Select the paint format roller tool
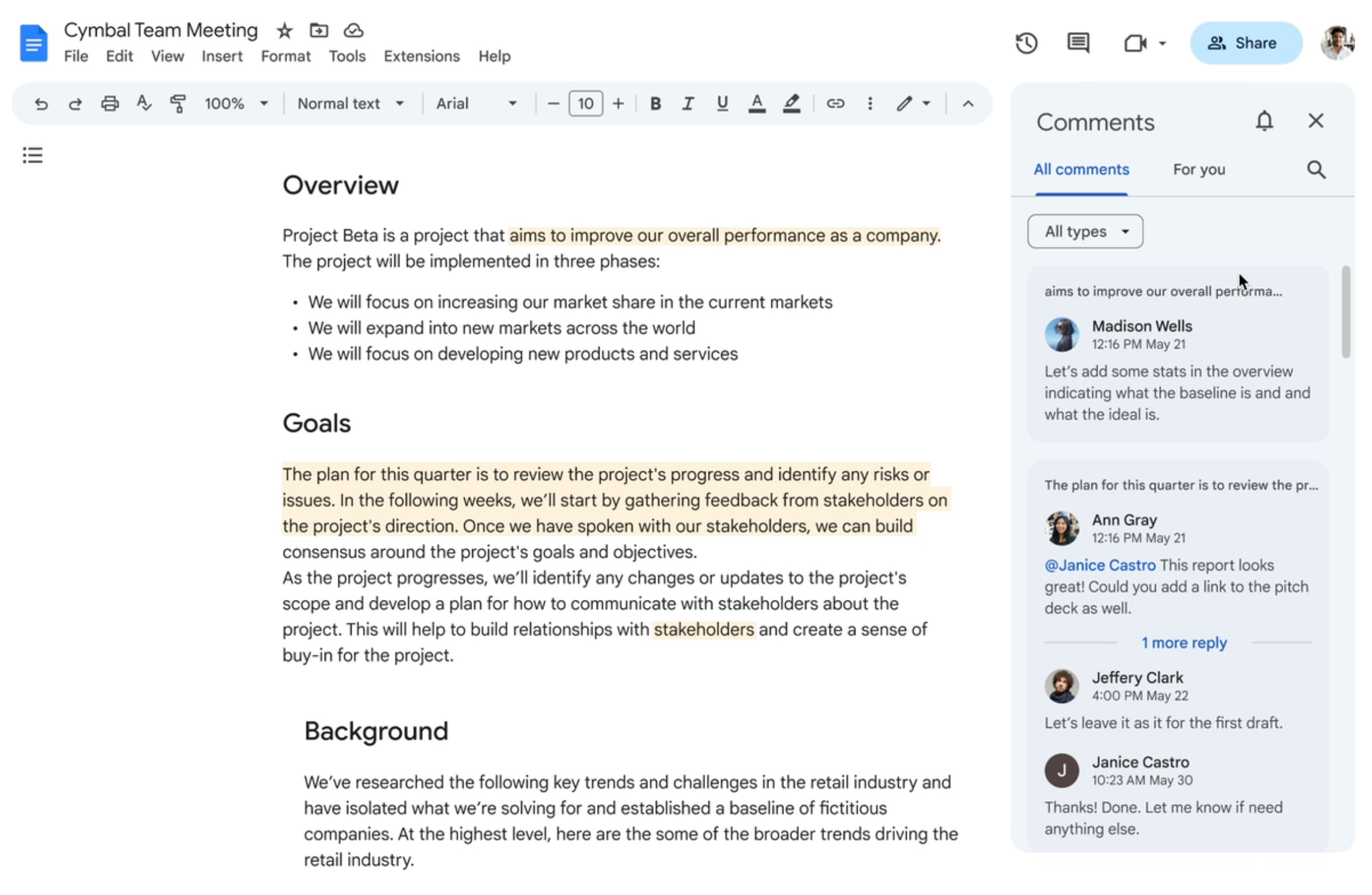This screenshot has height=895, width=1372. 178,104
